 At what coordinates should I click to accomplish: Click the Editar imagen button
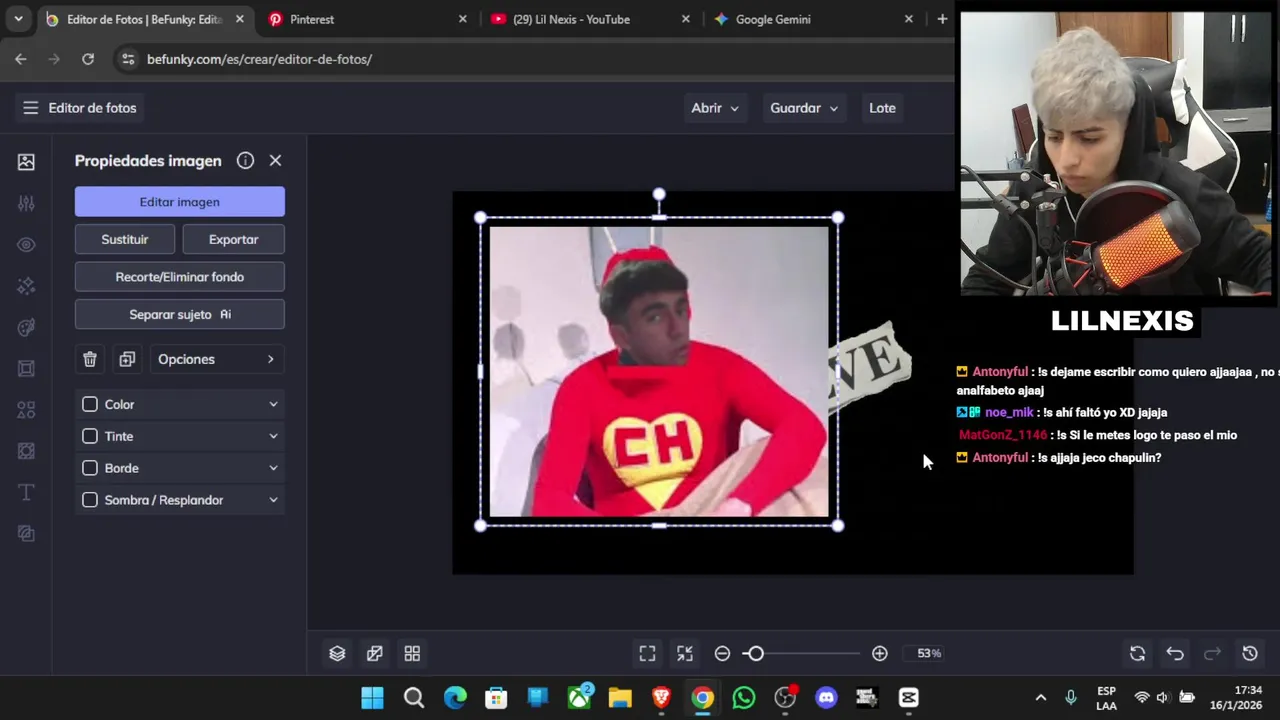pyautogui.click(x=180, y=202)
